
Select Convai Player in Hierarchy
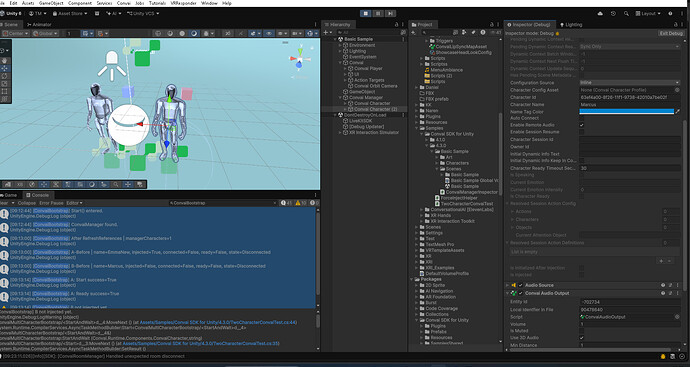368,69
